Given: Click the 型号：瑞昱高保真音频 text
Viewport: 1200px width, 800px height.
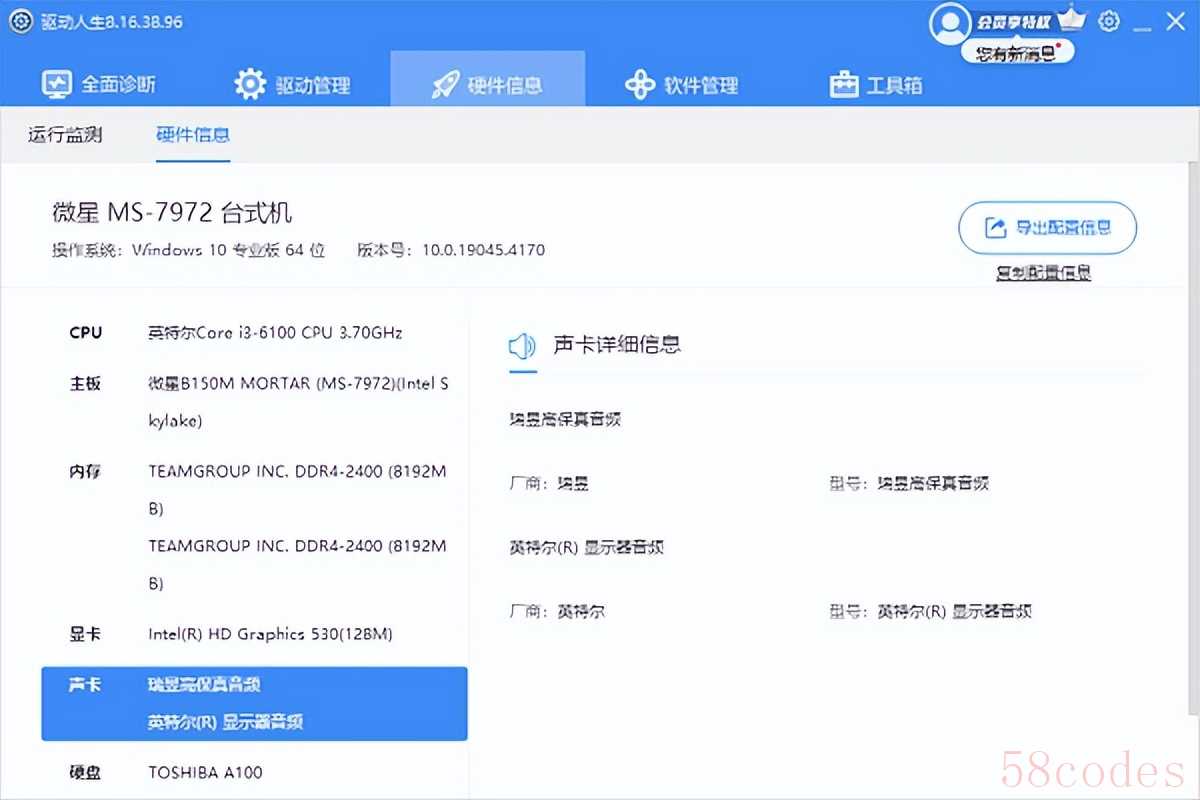Looking at the screenshot, I should tap(909, 483).
